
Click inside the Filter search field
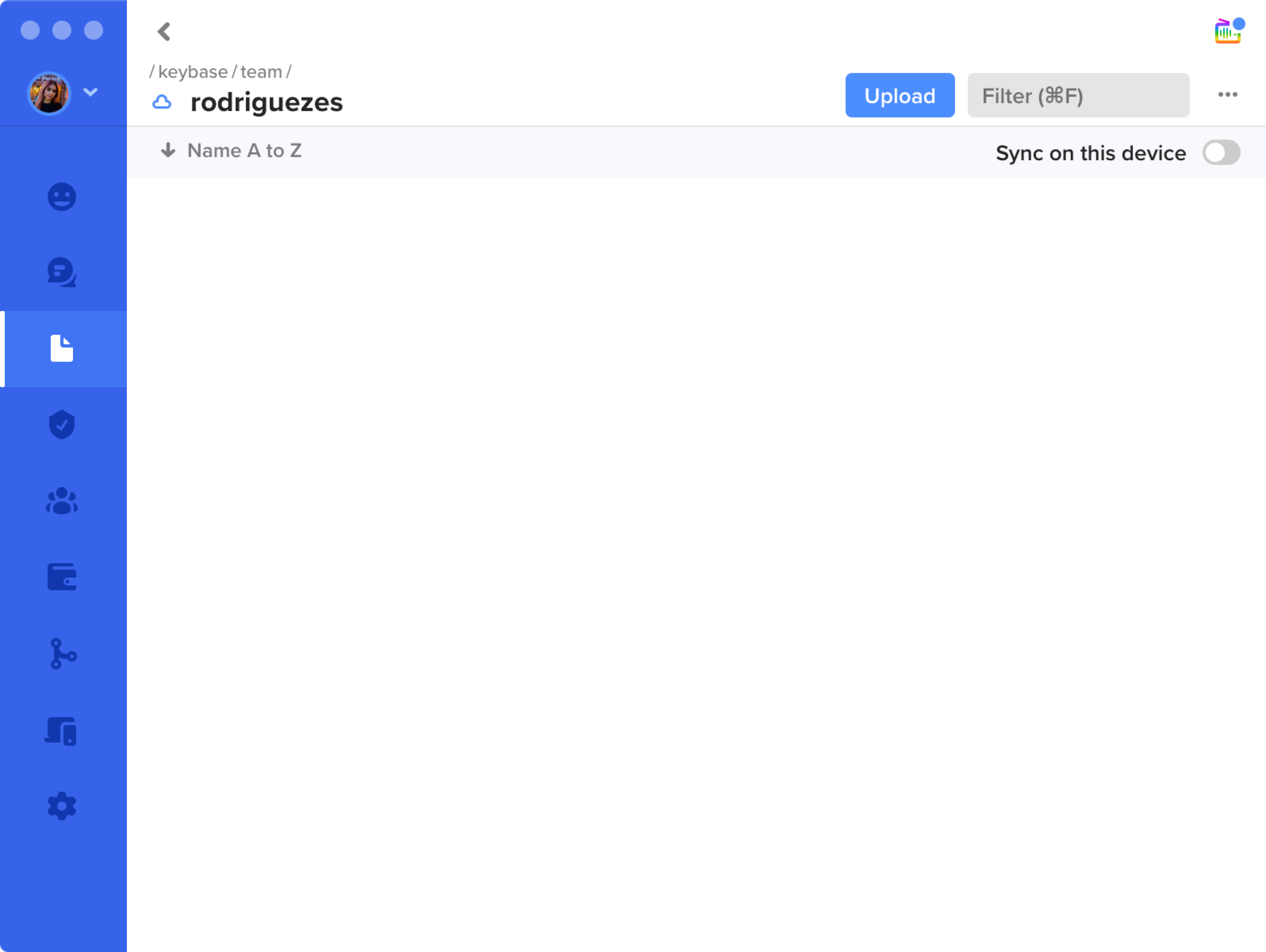(1078, 95)
